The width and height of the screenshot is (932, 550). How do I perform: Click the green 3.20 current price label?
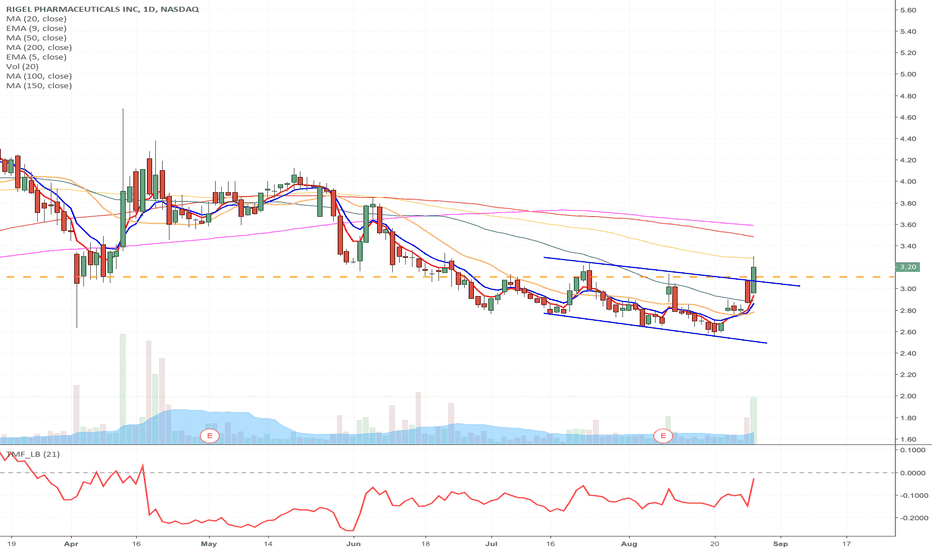click(908, 267)
